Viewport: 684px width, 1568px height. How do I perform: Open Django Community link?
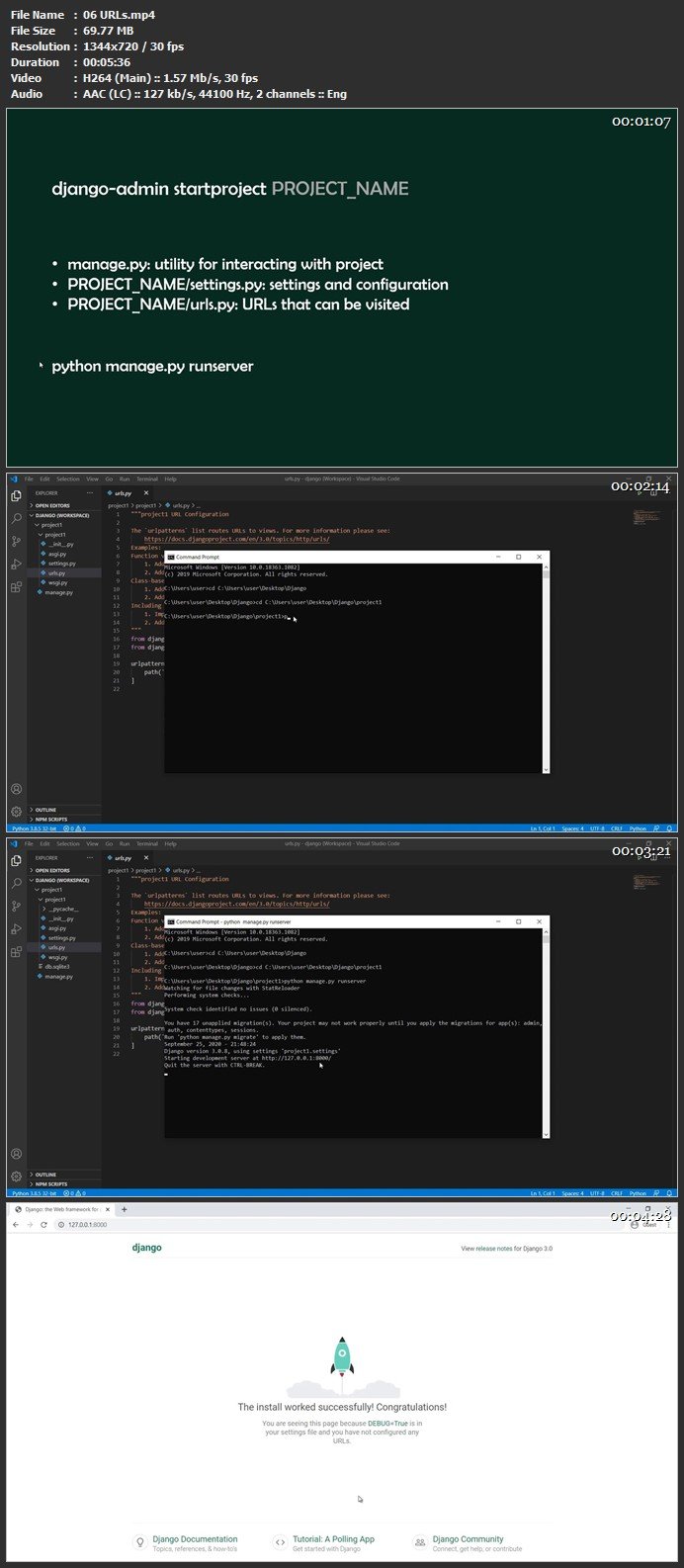[468, 1539]
